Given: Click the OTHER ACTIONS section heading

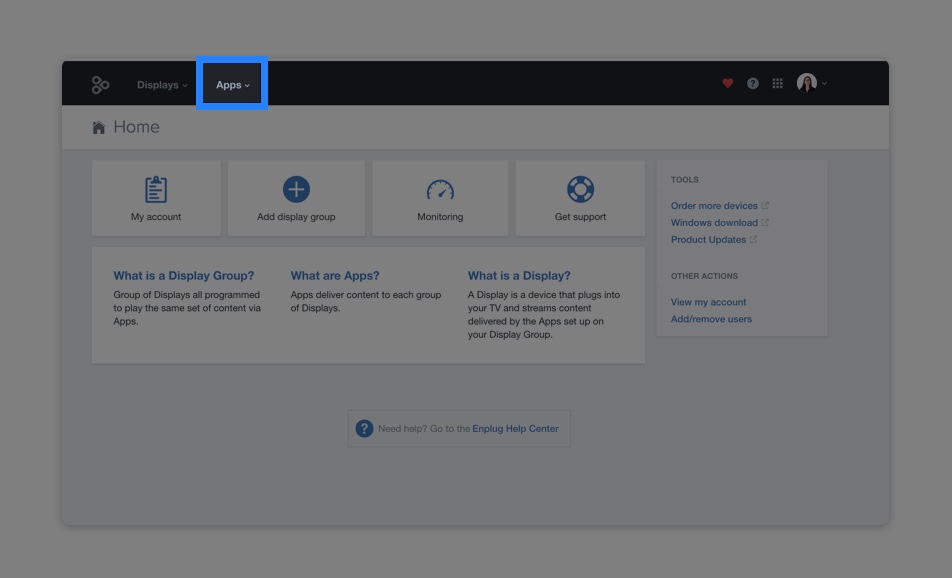Looking at the screenshot, I should click(704, 276).
